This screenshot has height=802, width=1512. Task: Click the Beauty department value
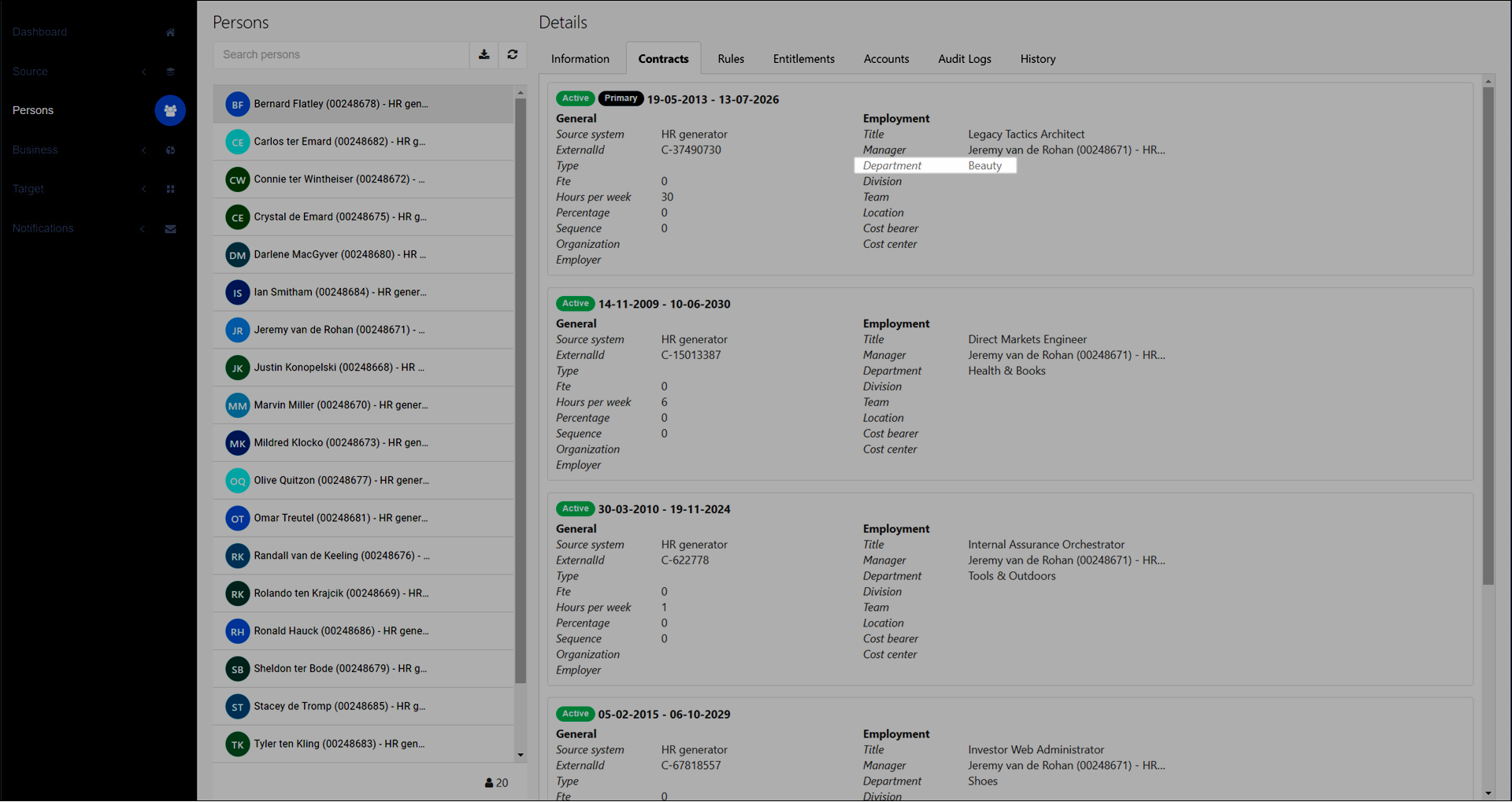coord(984,166)
